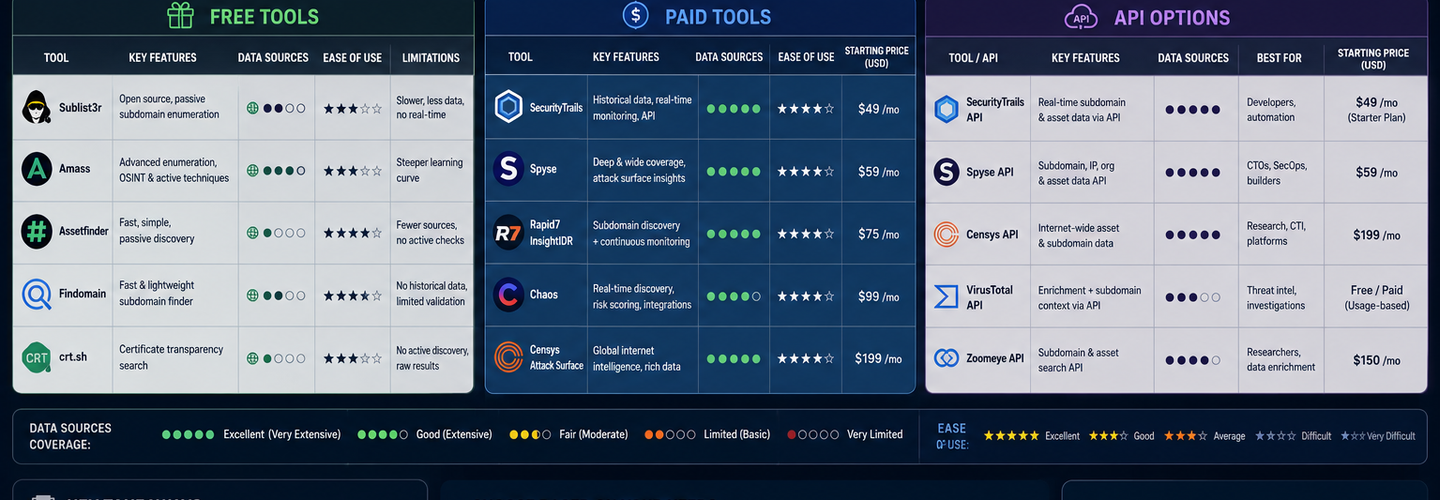Click 'Good (Extensive)' coverage legend entry
The image size is (1440, 500).
click(x=426, y=434)
